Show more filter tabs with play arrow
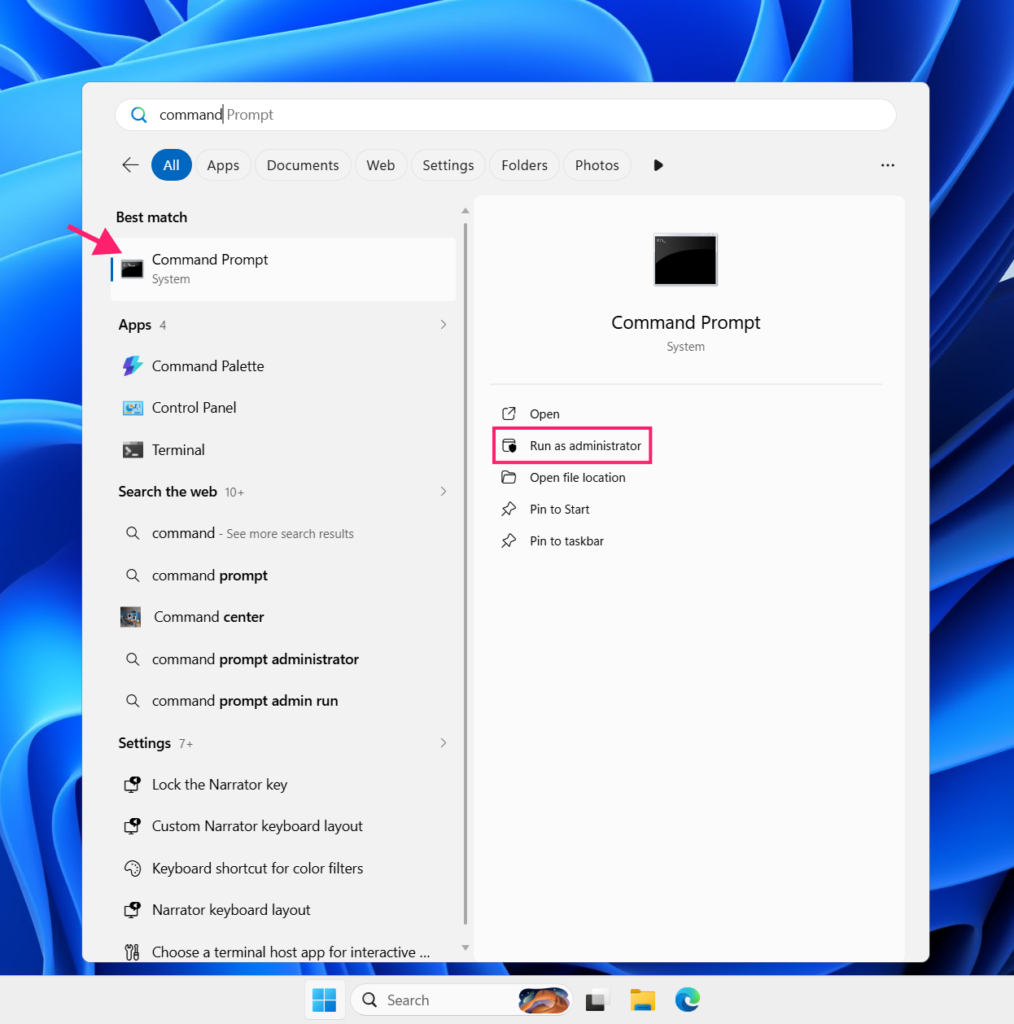 [658, 165]
